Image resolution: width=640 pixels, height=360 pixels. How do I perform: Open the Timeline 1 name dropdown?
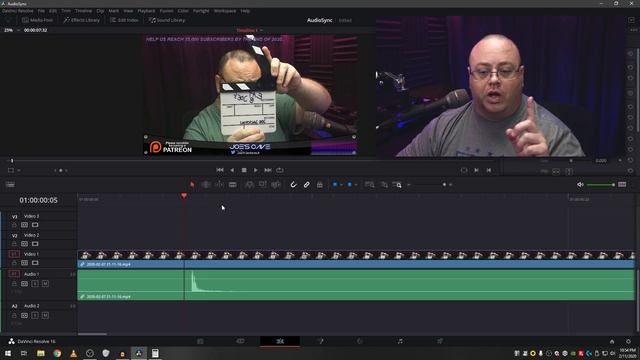[249, 30]
